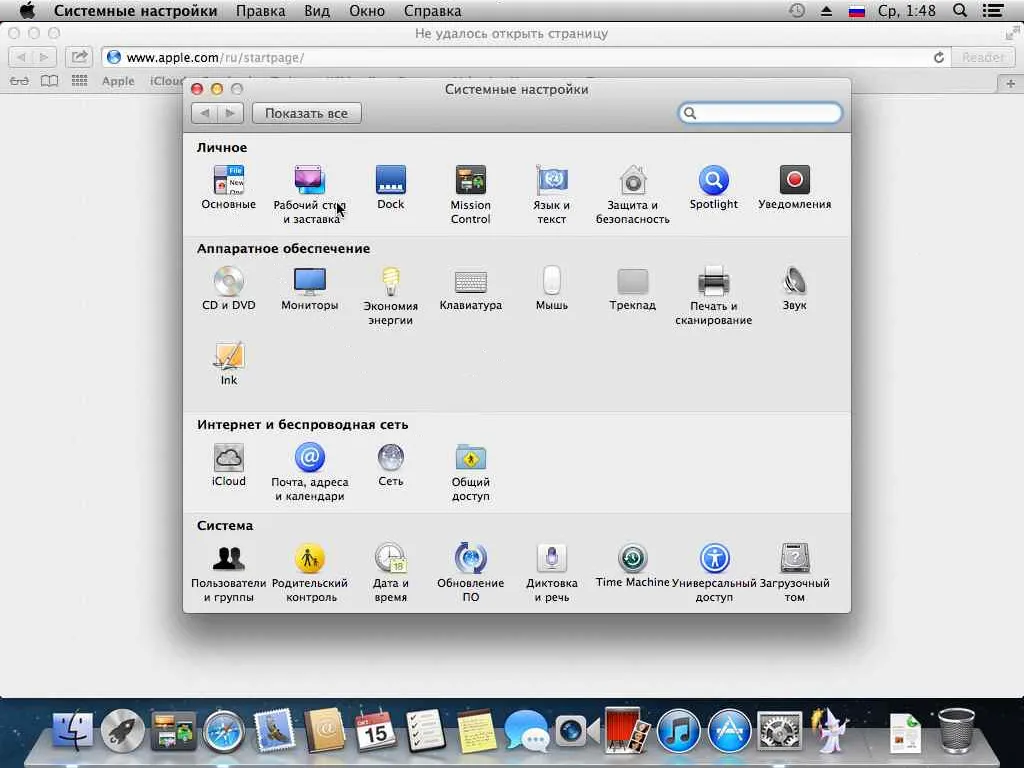Viewport: 1024px width, 768px height.
Task: Open CD и DVD settings
Action: (x=229, y=289)
